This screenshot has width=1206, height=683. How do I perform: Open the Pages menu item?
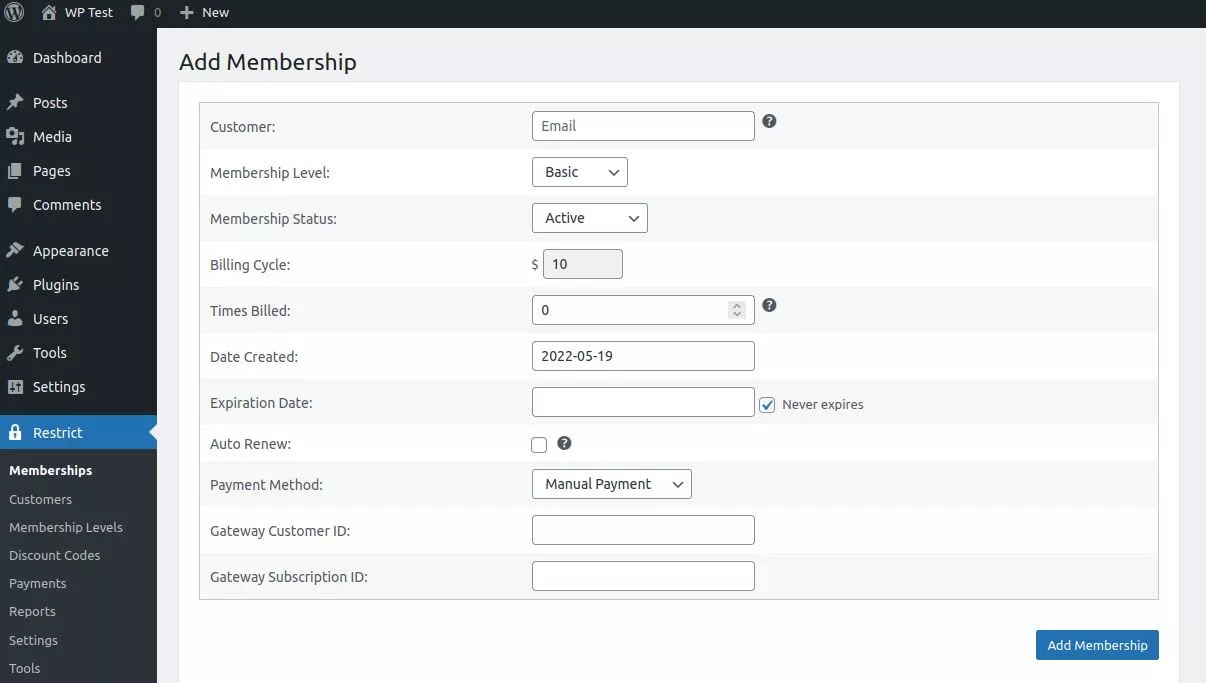(78, 171)
